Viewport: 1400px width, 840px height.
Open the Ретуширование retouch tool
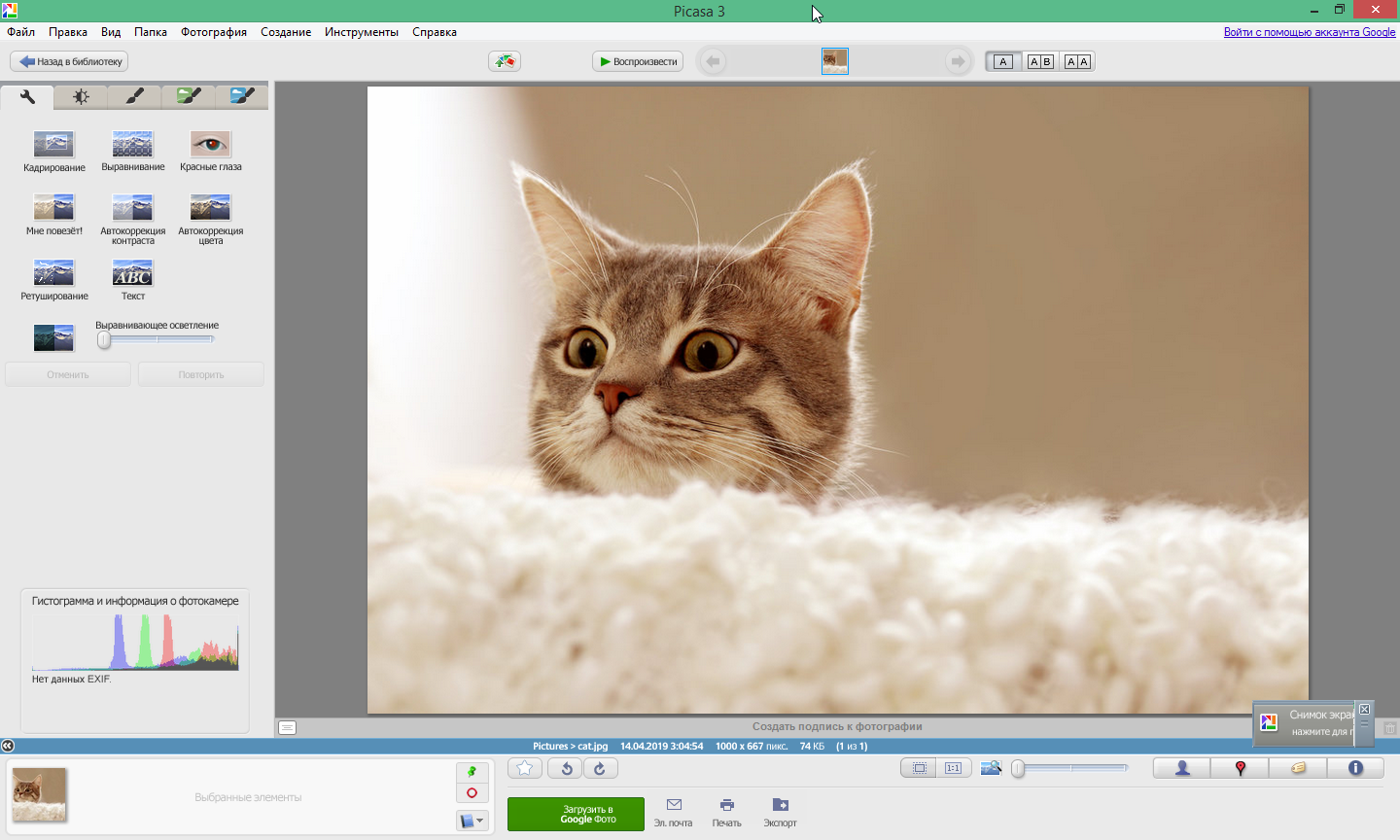(x=53, y=273)
